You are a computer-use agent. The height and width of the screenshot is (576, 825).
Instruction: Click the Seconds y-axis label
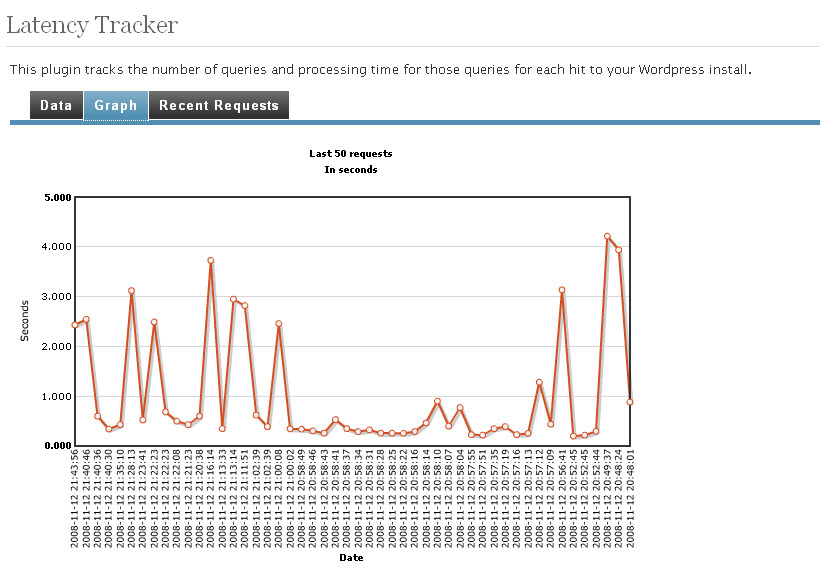[x=24, y=321]
